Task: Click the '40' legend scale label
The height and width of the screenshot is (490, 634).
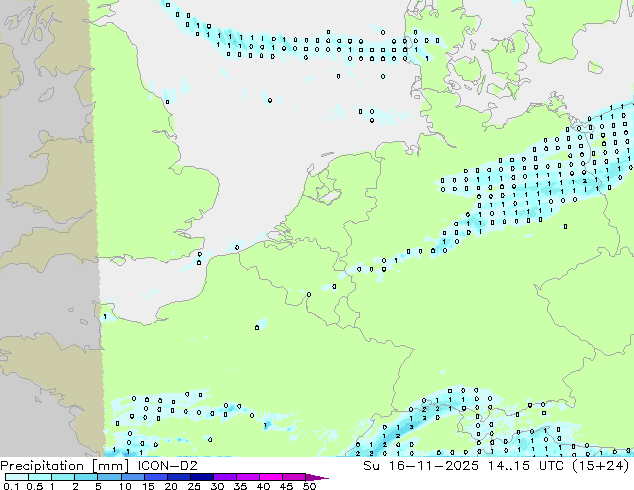Action: pos(263,486)
